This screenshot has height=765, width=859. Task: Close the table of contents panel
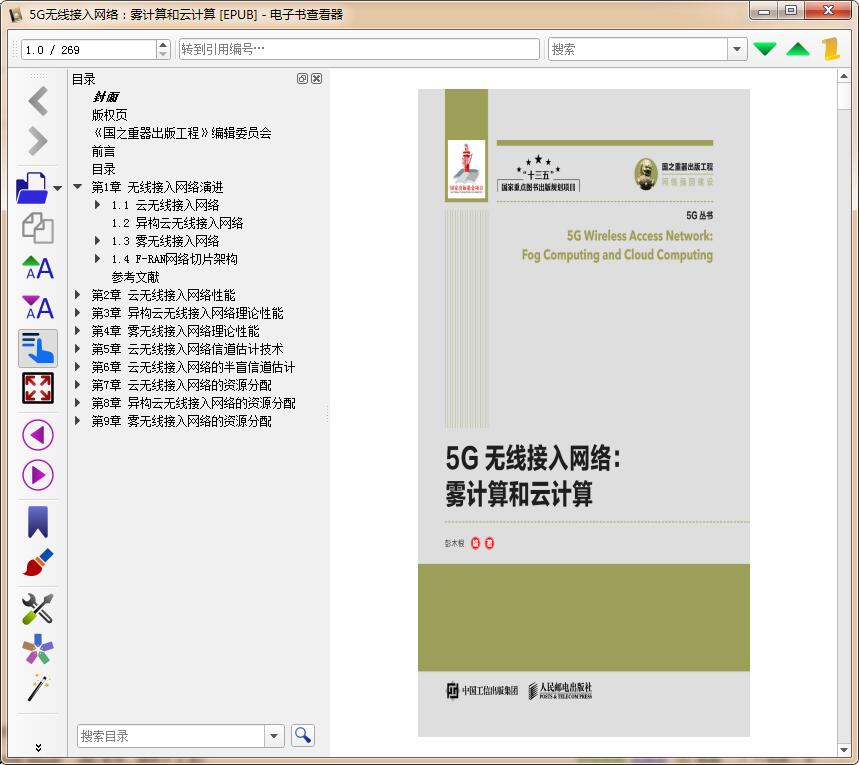317,78
